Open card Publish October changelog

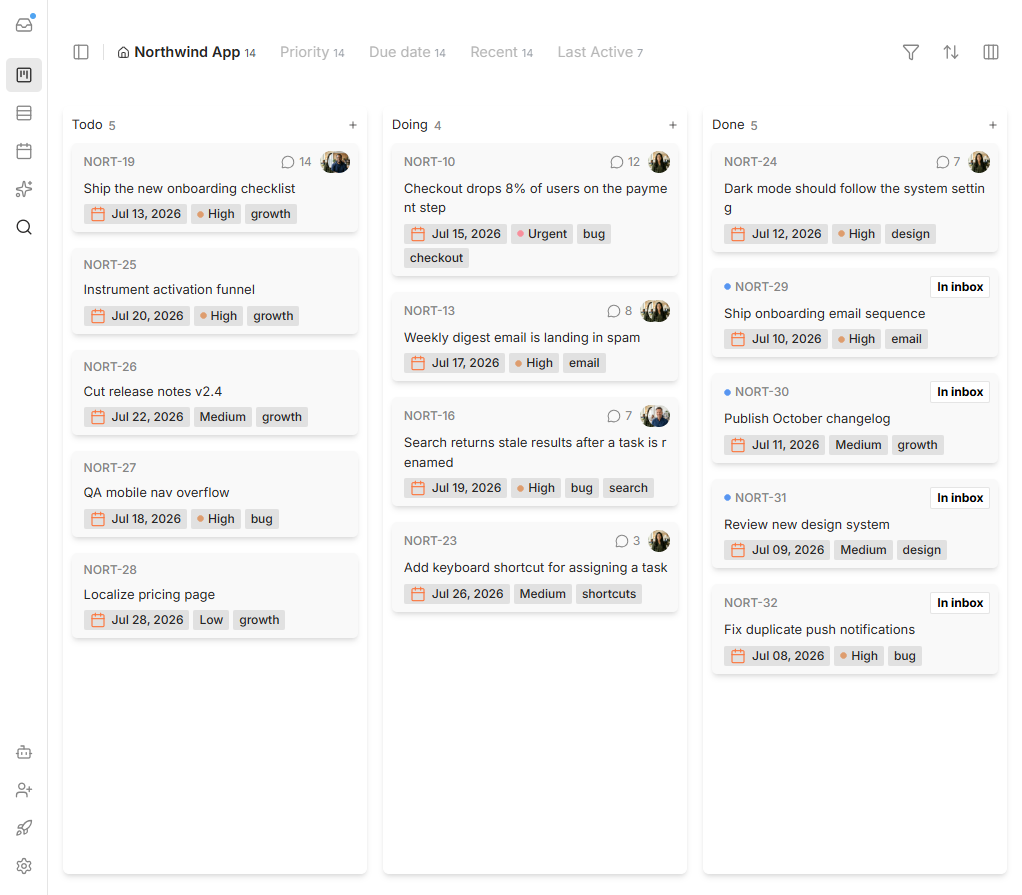click(854, 418)
